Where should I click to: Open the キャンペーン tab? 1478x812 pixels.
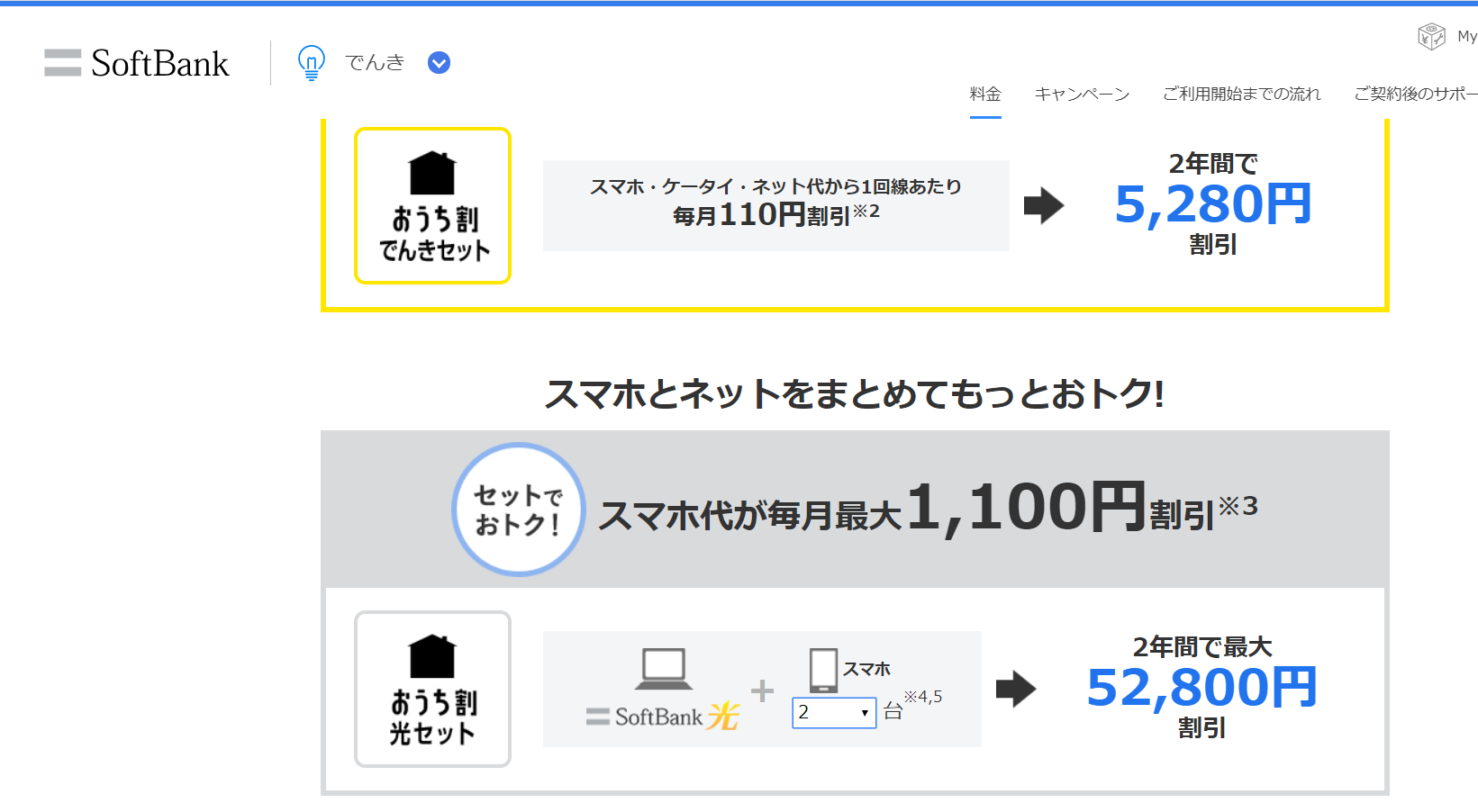tap(1082, 94)
